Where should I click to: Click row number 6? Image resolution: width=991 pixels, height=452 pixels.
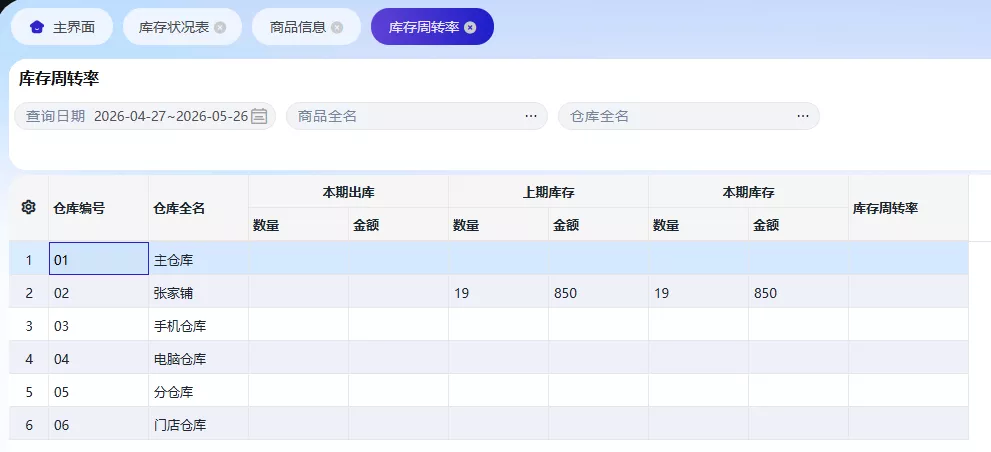[x=28, y=424]
